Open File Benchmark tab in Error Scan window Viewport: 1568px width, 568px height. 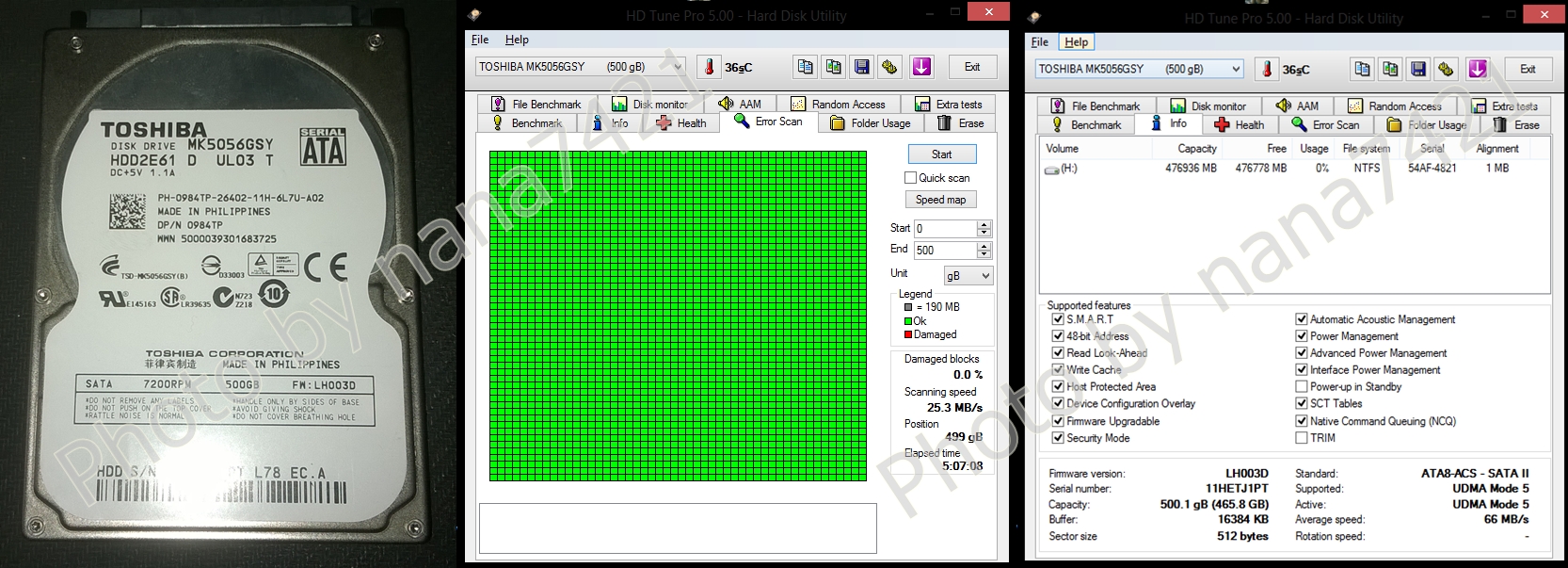pyautogui.click(x=536, y=104)
